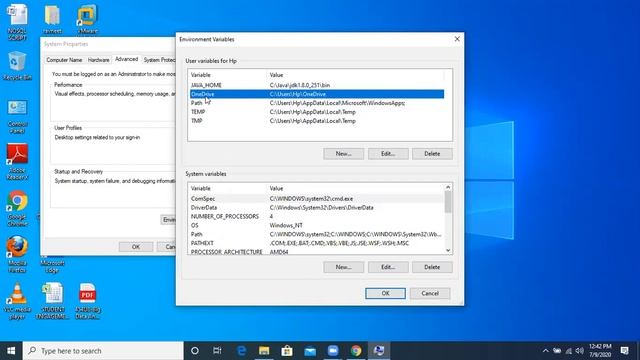
Task: Open Task View on the taskbar
Action: tap(217, 351)
